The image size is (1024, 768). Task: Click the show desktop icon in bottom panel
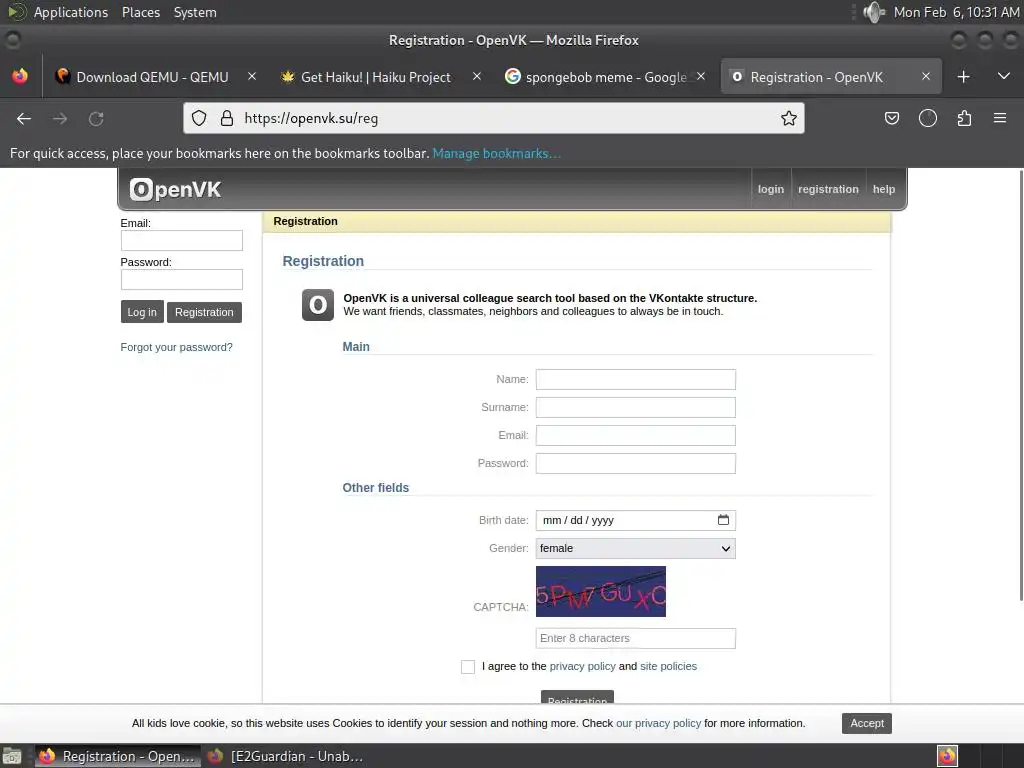(x=12, y=756)
